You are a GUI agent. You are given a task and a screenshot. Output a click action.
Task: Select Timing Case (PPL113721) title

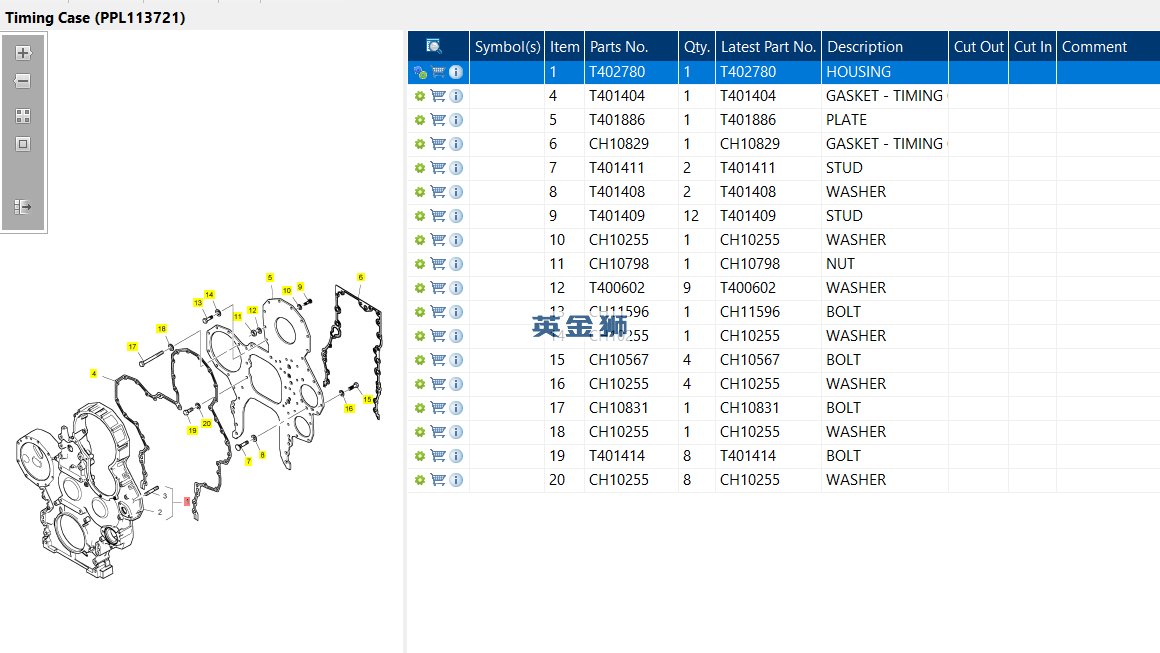95,18
